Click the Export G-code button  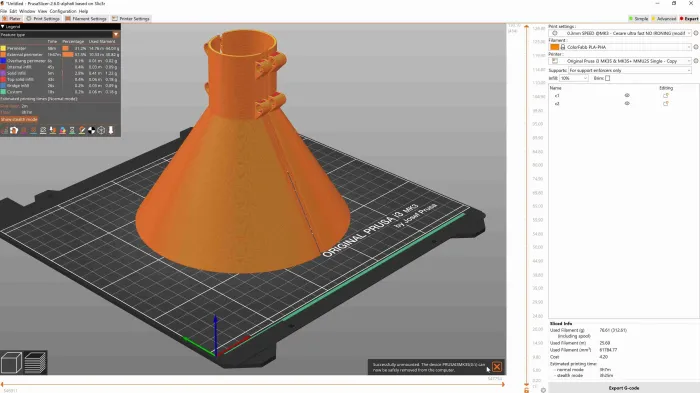coord(624,388)
